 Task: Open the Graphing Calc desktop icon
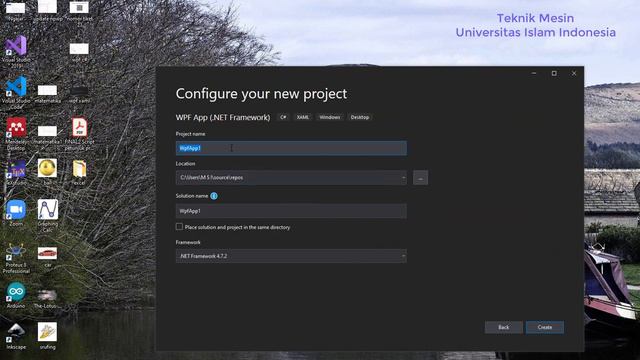tap(47, 215)
